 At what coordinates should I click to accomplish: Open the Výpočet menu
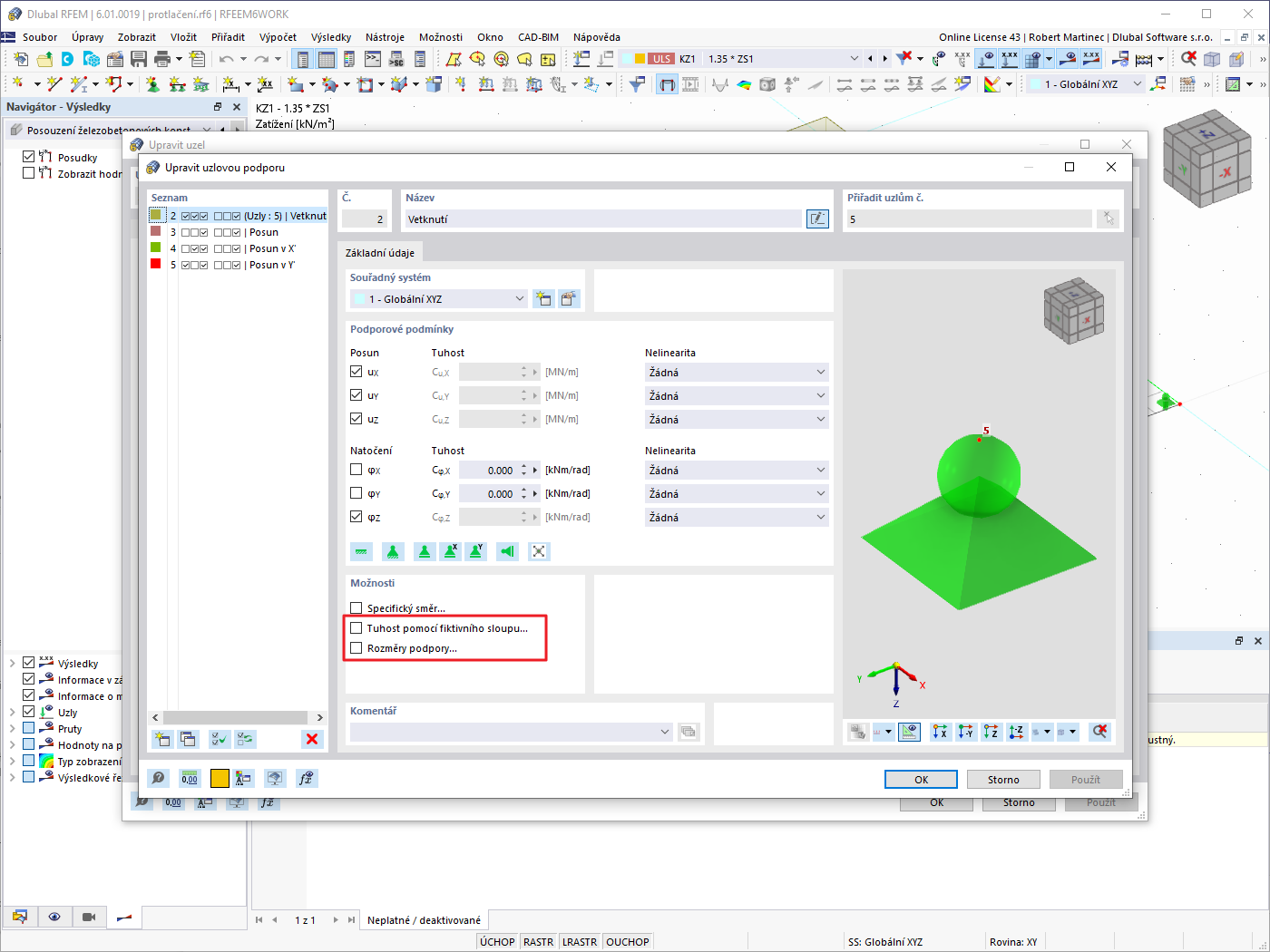[278, 37]
